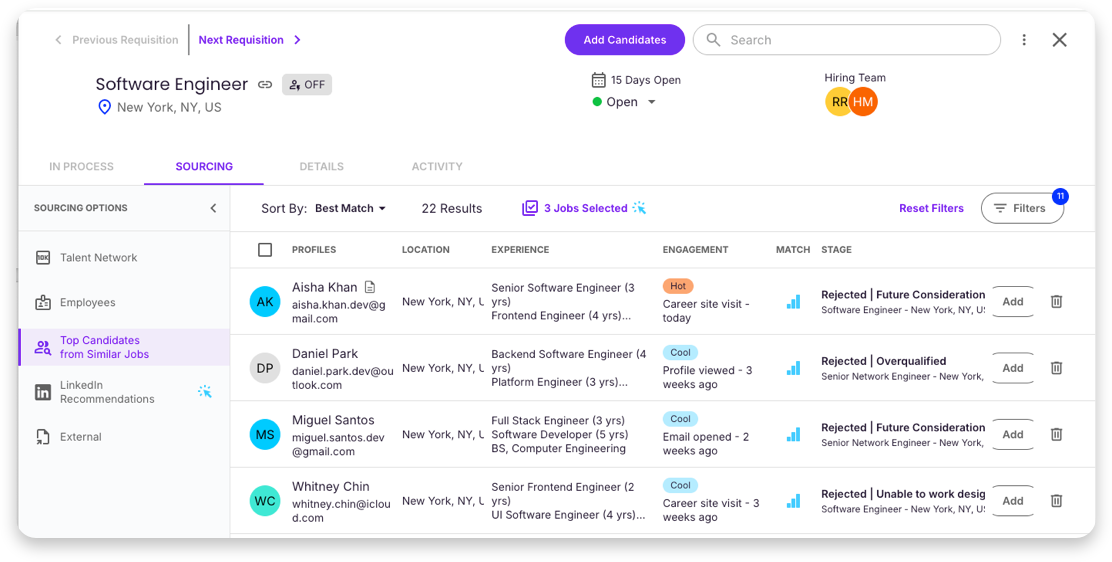Image resolution: width=1112 pixels, height=562 pixels.
Task: Switch to the In Process tab
Action: [x=82, y=167]
